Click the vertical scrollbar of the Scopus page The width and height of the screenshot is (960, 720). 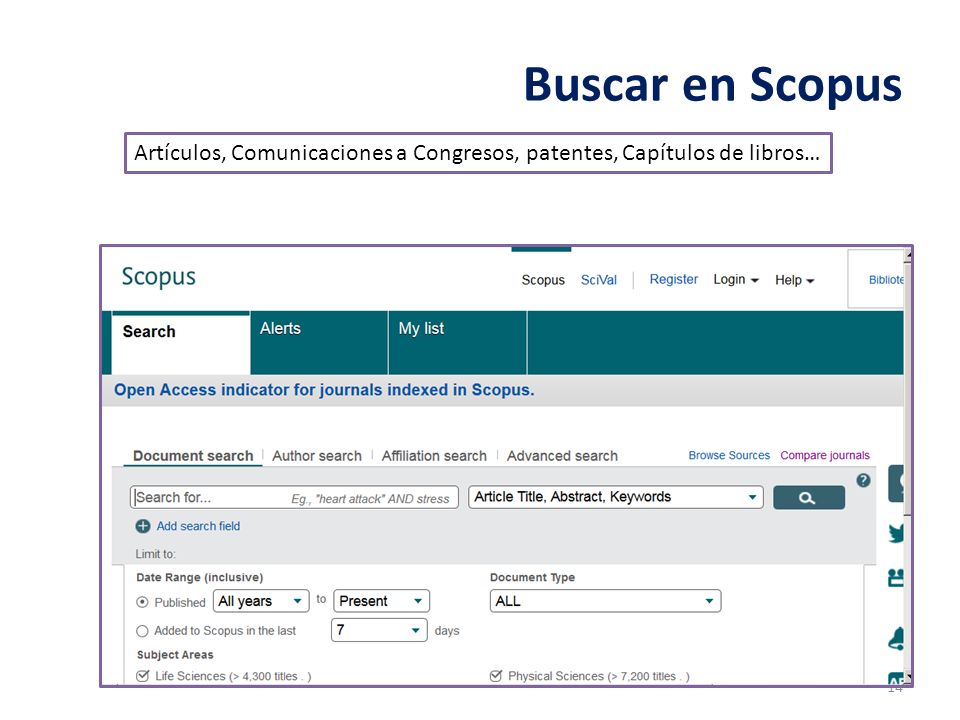(908, 465)
